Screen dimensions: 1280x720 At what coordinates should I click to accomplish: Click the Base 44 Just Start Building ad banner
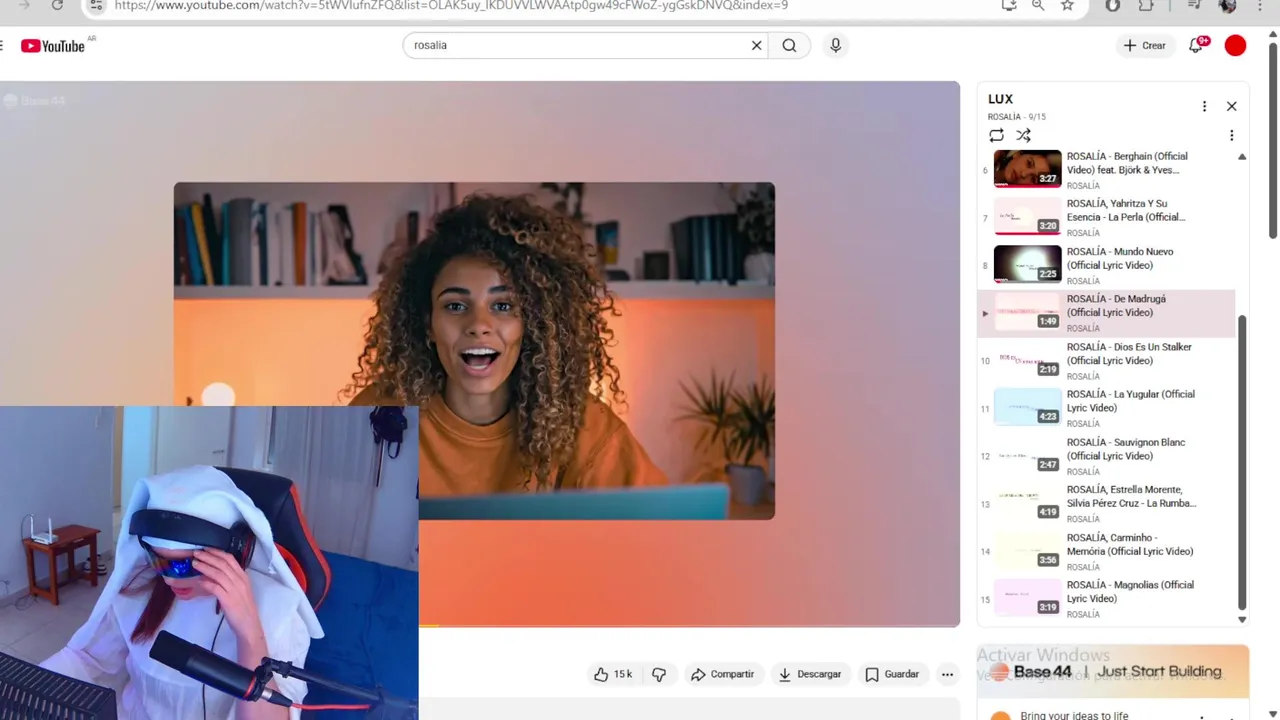click(1113, 672)
